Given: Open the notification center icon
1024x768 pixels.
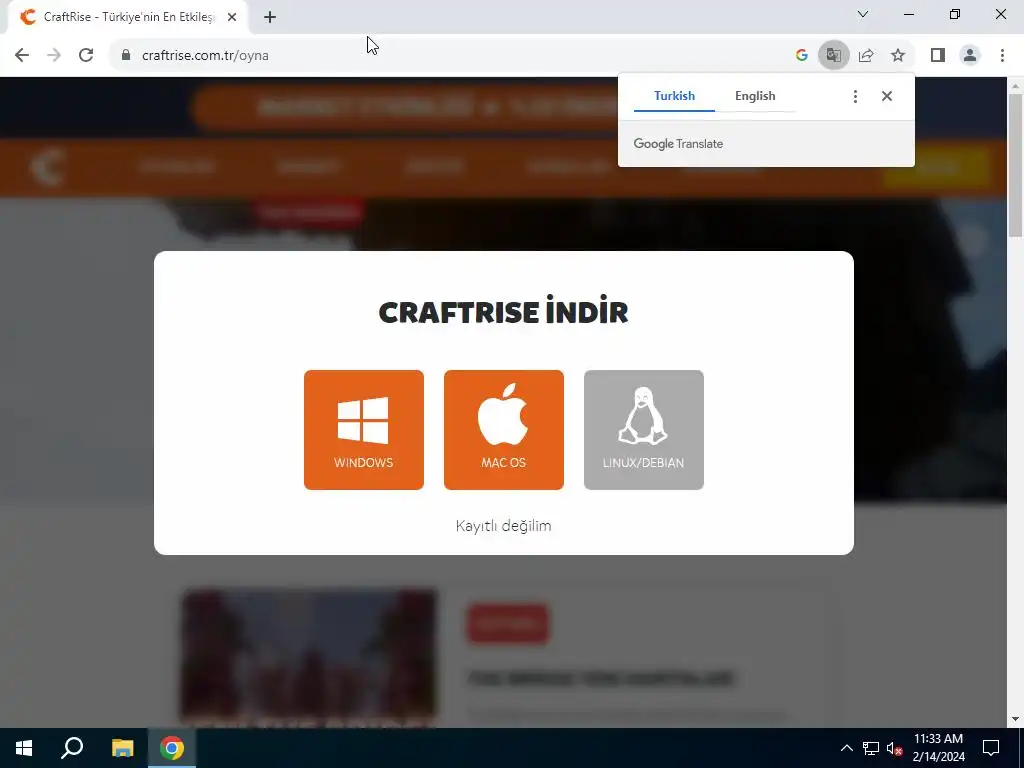Looking at the screenshot, I should [991, 748].
